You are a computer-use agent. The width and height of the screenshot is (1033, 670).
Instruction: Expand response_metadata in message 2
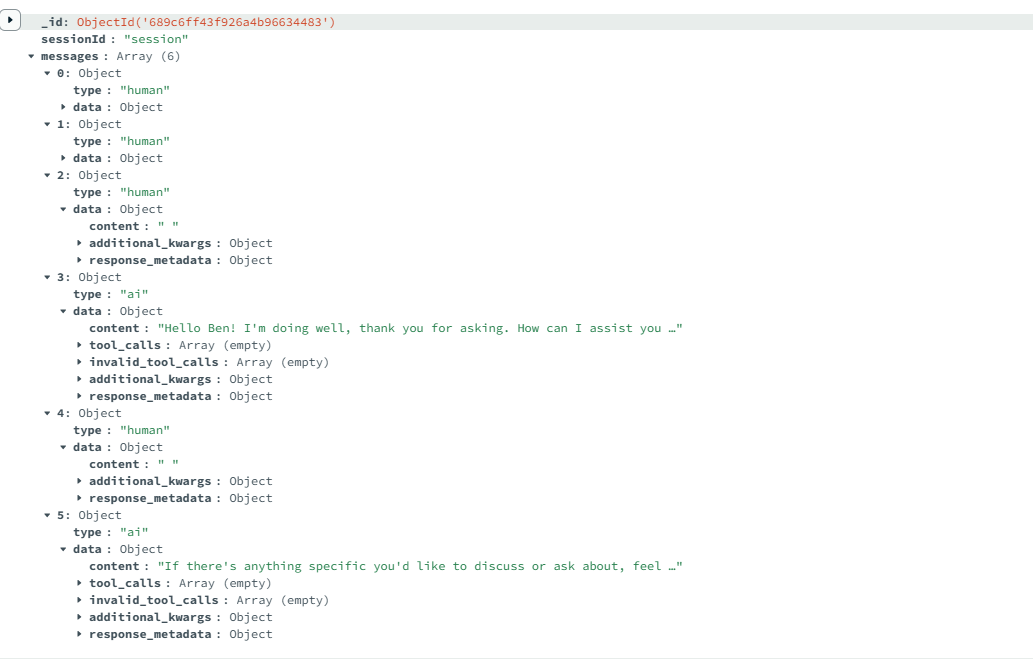[x=80, y=260]
